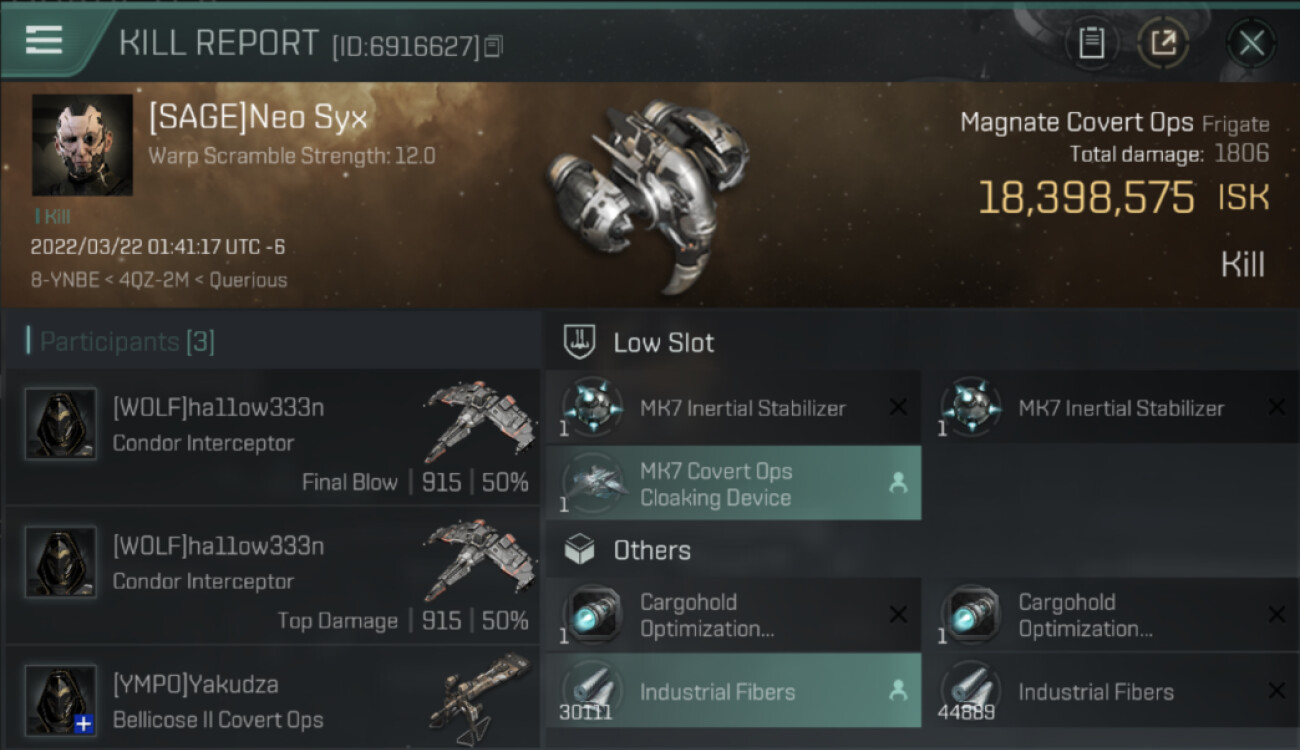
Task: Share the kill report externally
Action: tap(1163, 43)
